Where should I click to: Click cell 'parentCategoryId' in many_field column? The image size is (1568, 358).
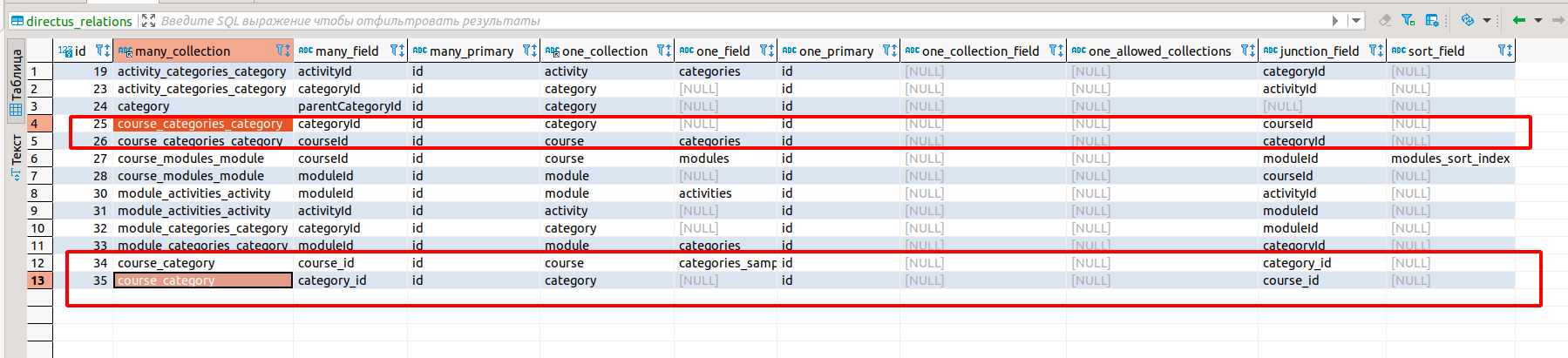350,106
